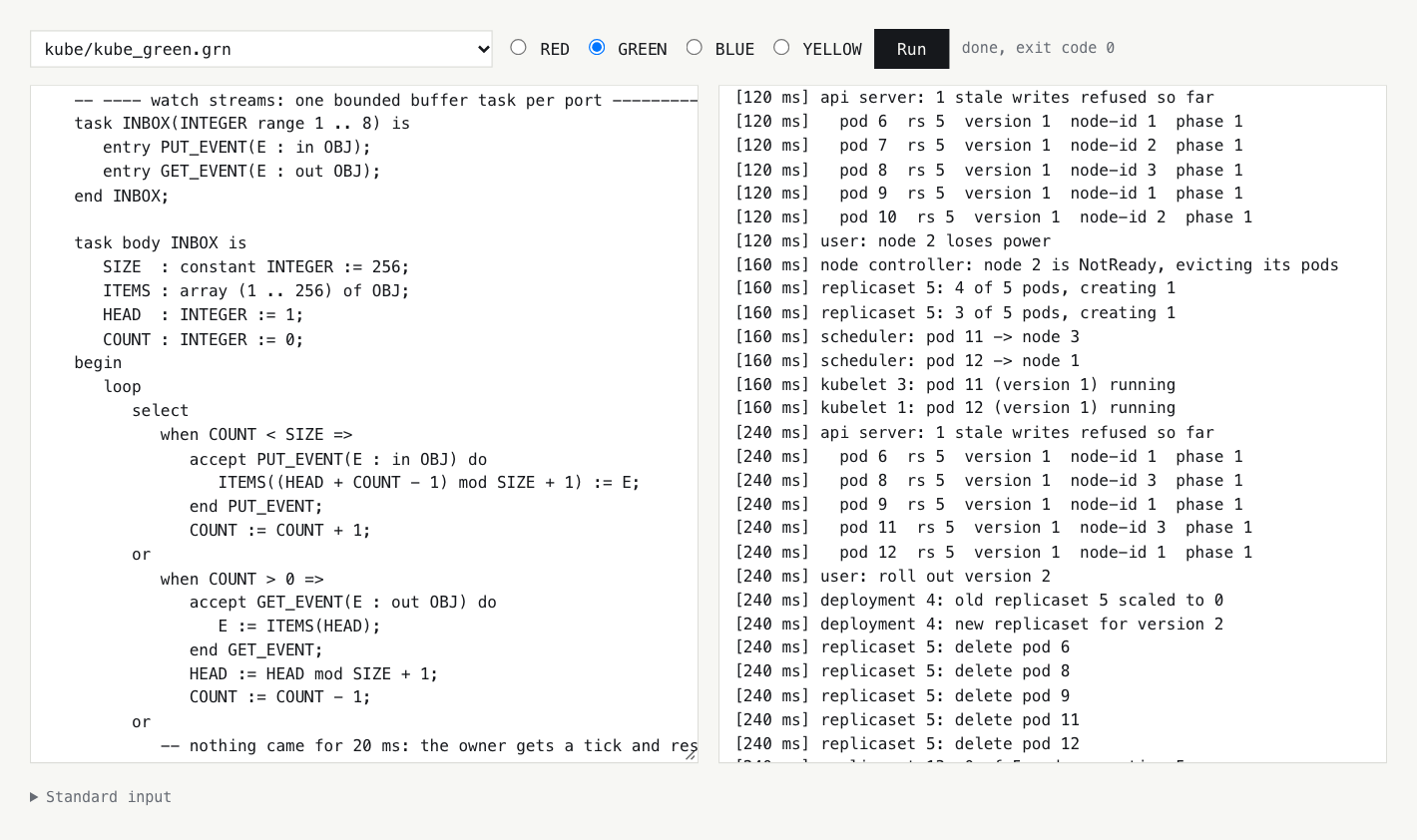
Task: Click the 'COUNT := COUNT + 1;' line
Action: pos(280,531)
